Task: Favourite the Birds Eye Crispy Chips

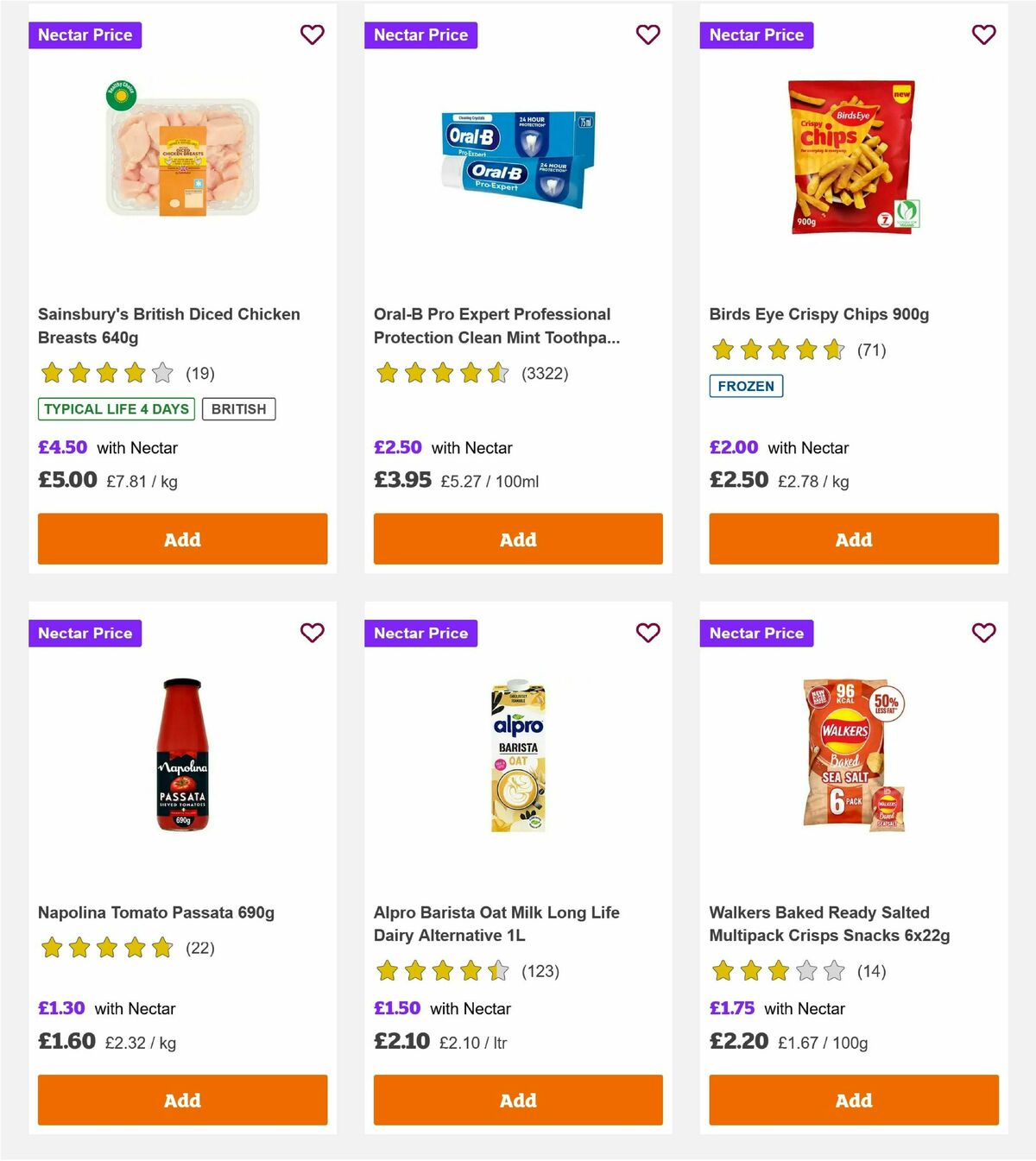Action: coord(982,35)
